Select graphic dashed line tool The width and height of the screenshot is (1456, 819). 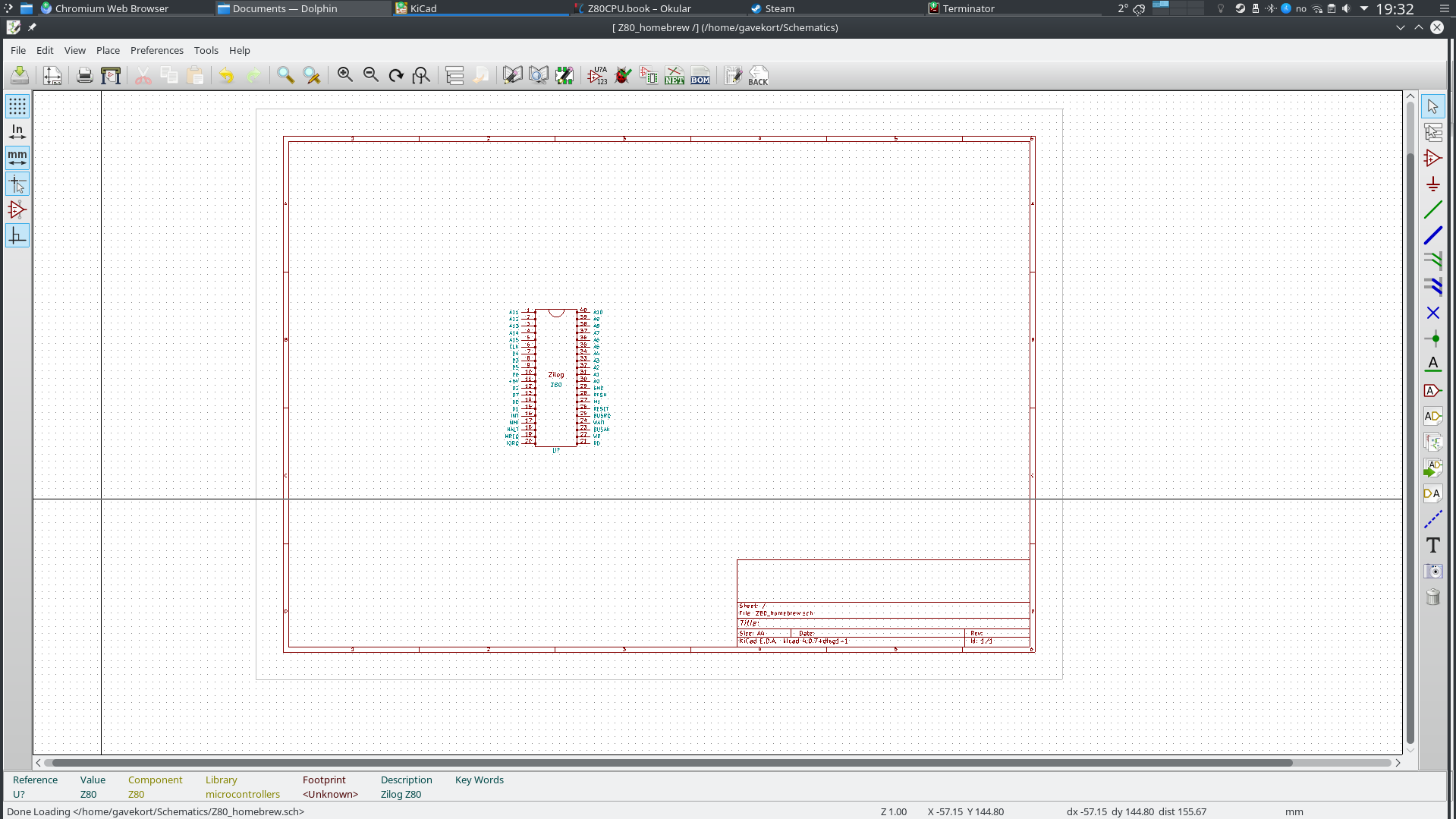click(x=1432, y=519)
